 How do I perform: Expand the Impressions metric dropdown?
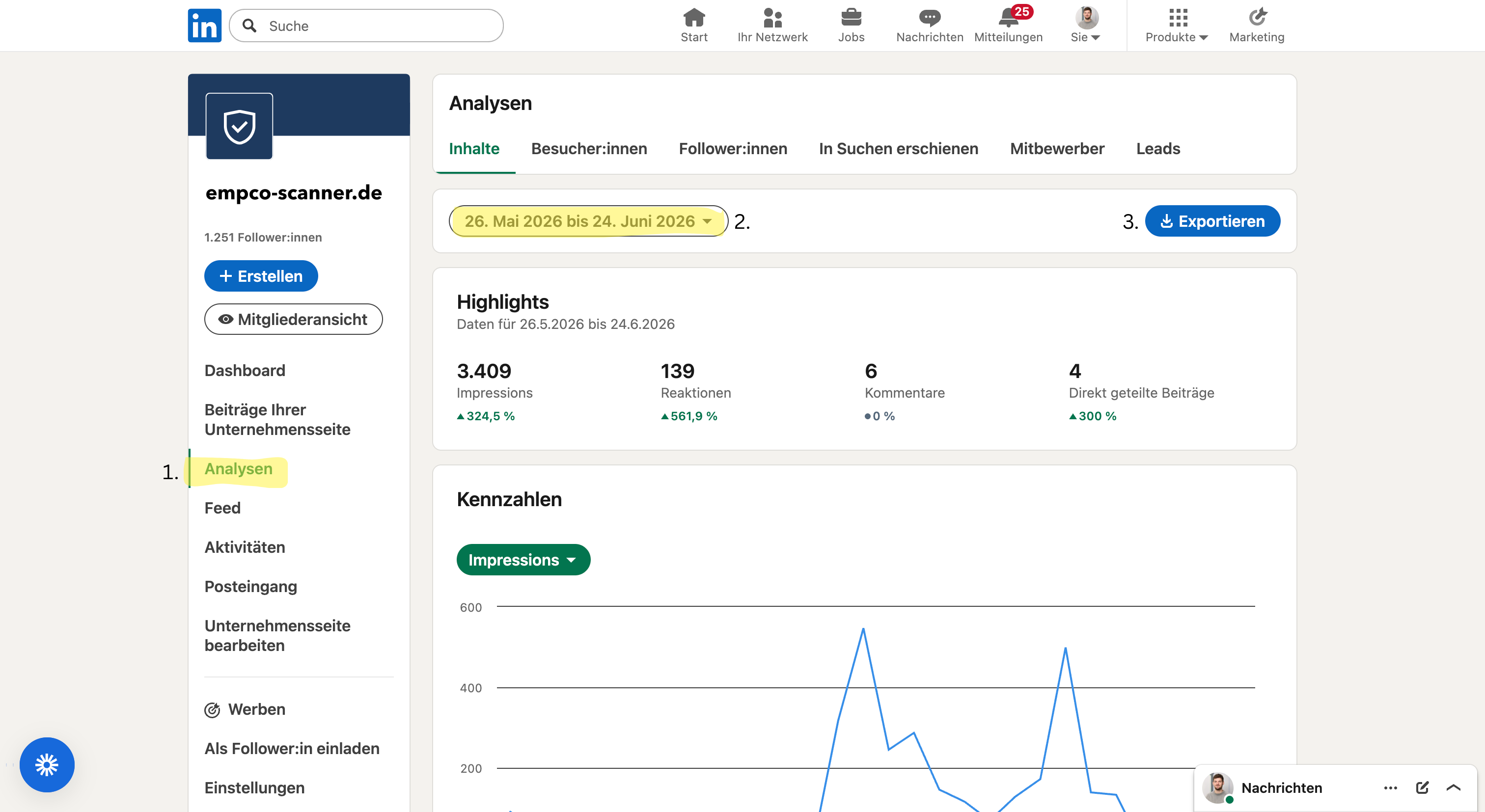point(523,560)
